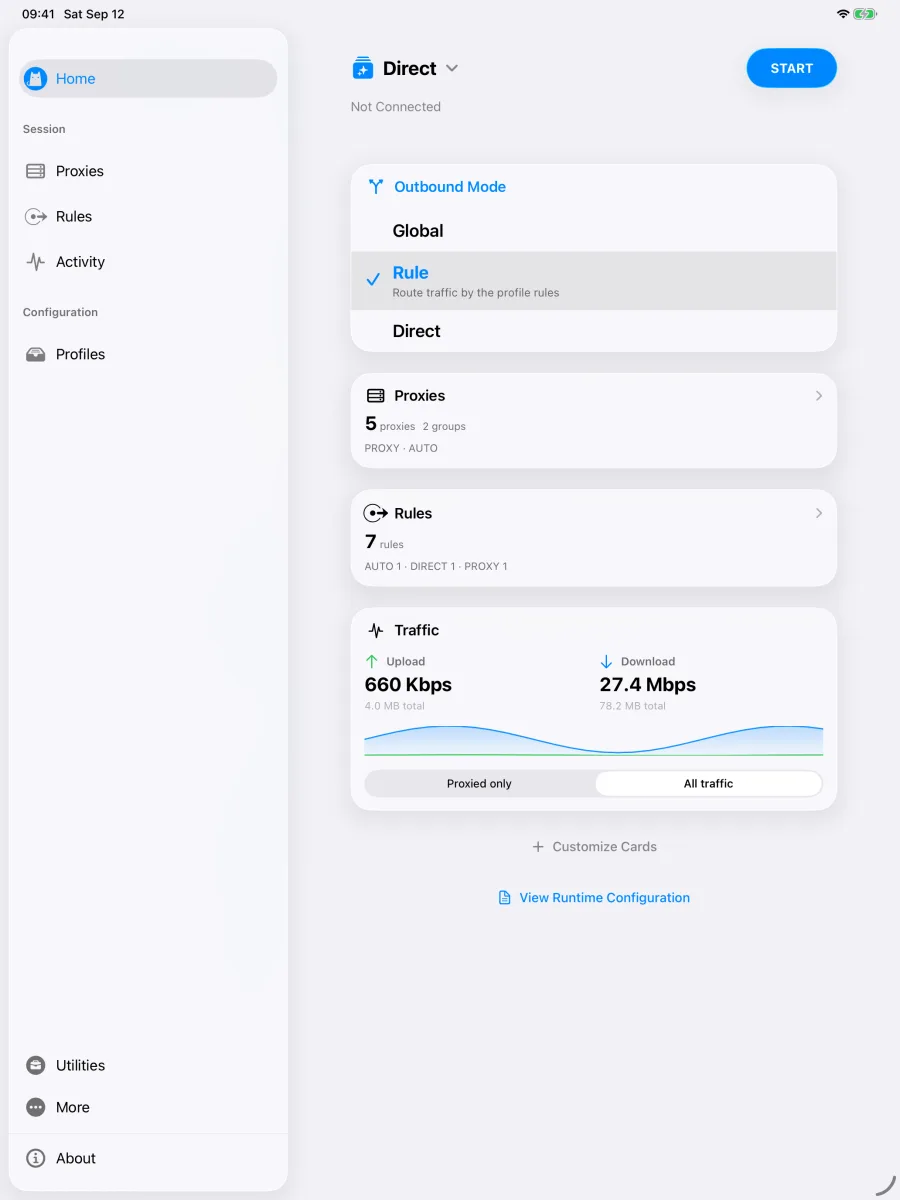The image size is (900, 1200).
Task: Click the traffic graph chart
Action: 594,741
